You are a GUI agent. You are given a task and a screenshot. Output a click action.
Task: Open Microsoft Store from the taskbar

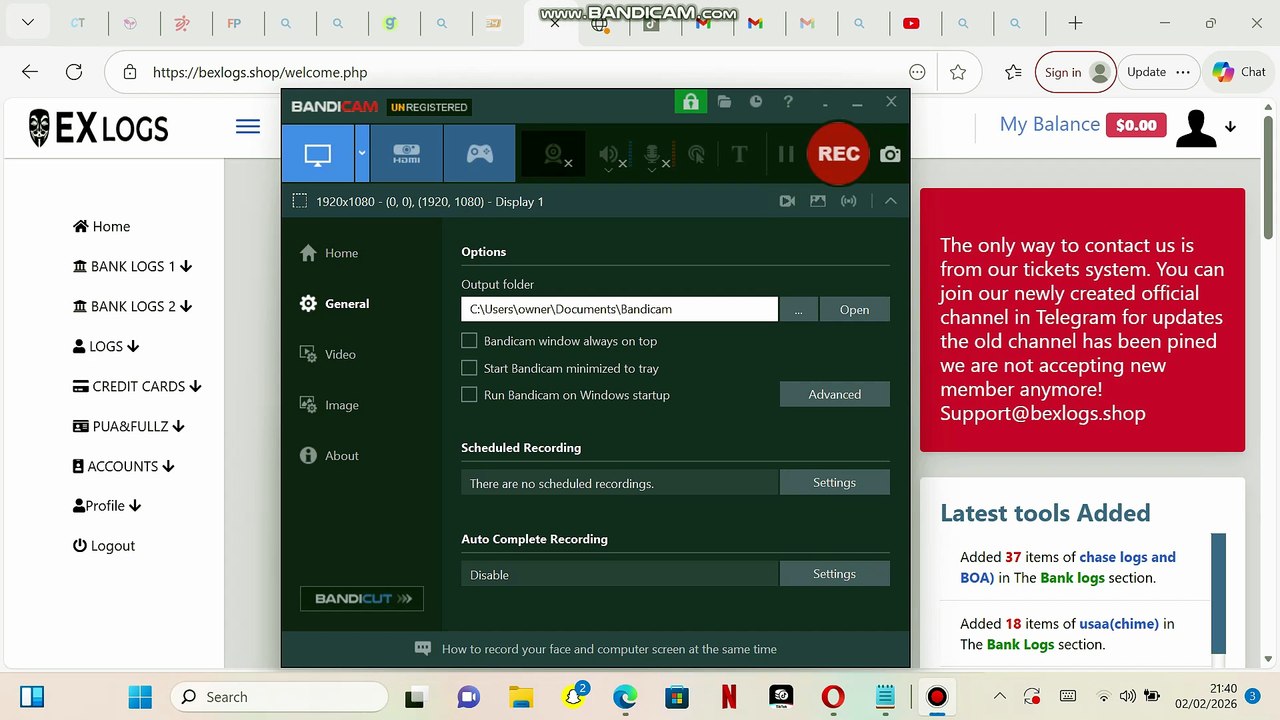[x=677, y=697]
